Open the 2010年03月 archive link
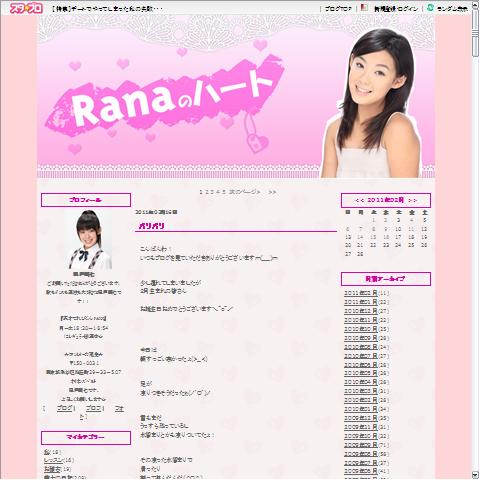The image size is (480, 480). tap(361, 391)
